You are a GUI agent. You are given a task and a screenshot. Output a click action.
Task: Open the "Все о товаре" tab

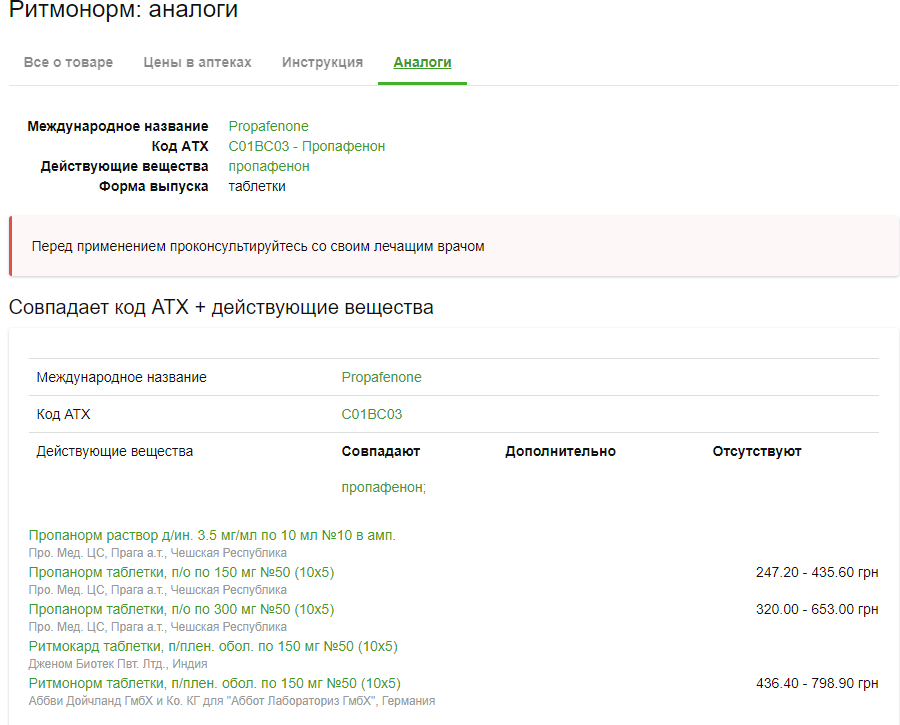(x=68, y=62)
